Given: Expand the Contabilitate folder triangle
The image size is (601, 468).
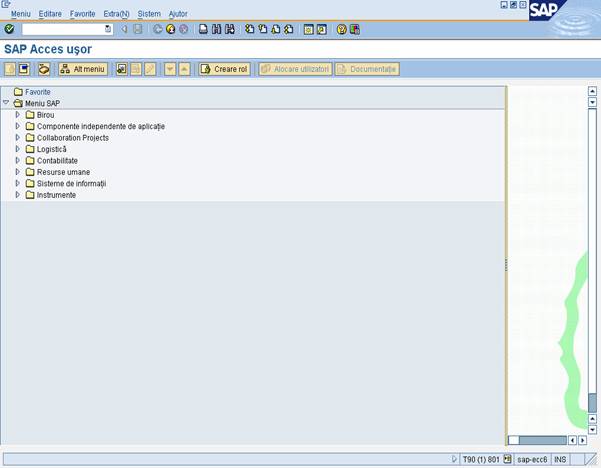Looking at the screenshot, I should [18, 160].
